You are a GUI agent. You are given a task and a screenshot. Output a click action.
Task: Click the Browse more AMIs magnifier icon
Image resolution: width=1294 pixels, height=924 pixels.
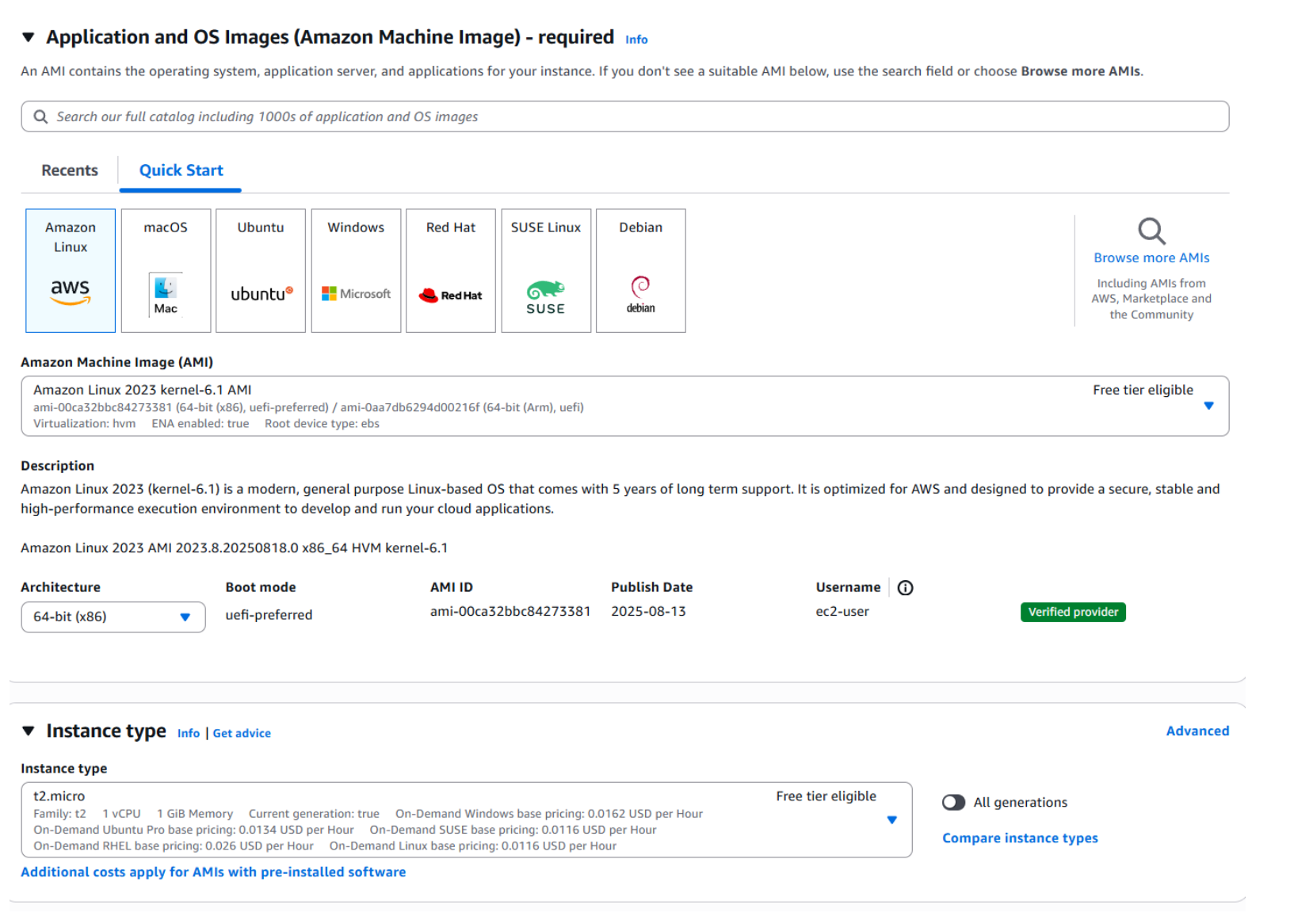tap(1151, 231)
